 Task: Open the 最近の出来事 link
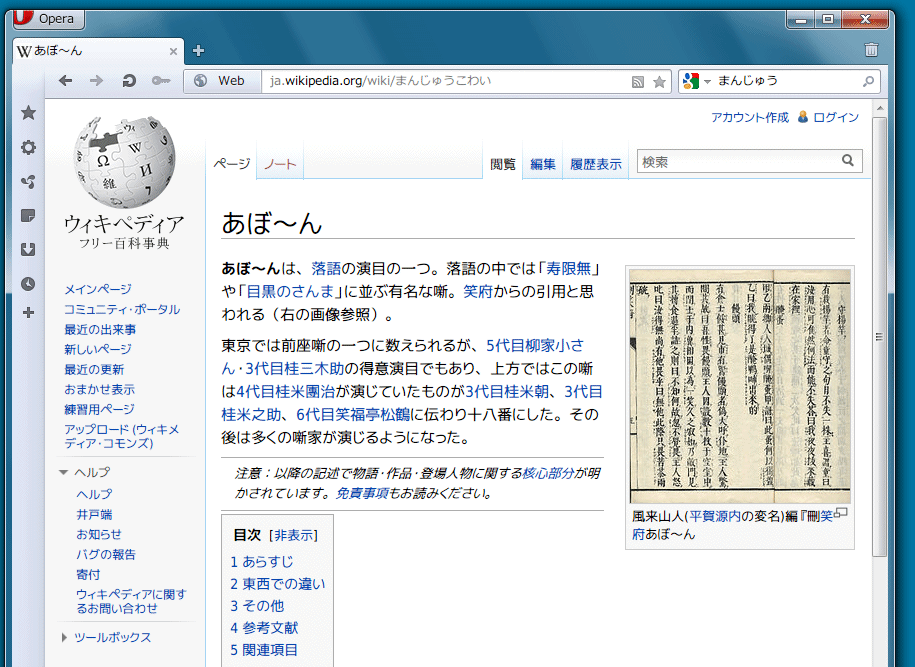point(100,330)
